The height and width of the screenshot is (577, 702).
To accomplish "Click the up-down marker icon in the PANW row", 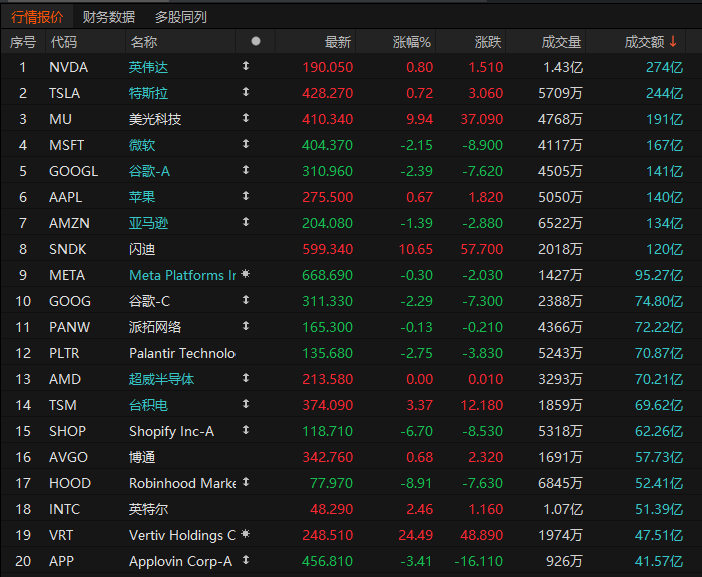I will click(x=246, y=326).
